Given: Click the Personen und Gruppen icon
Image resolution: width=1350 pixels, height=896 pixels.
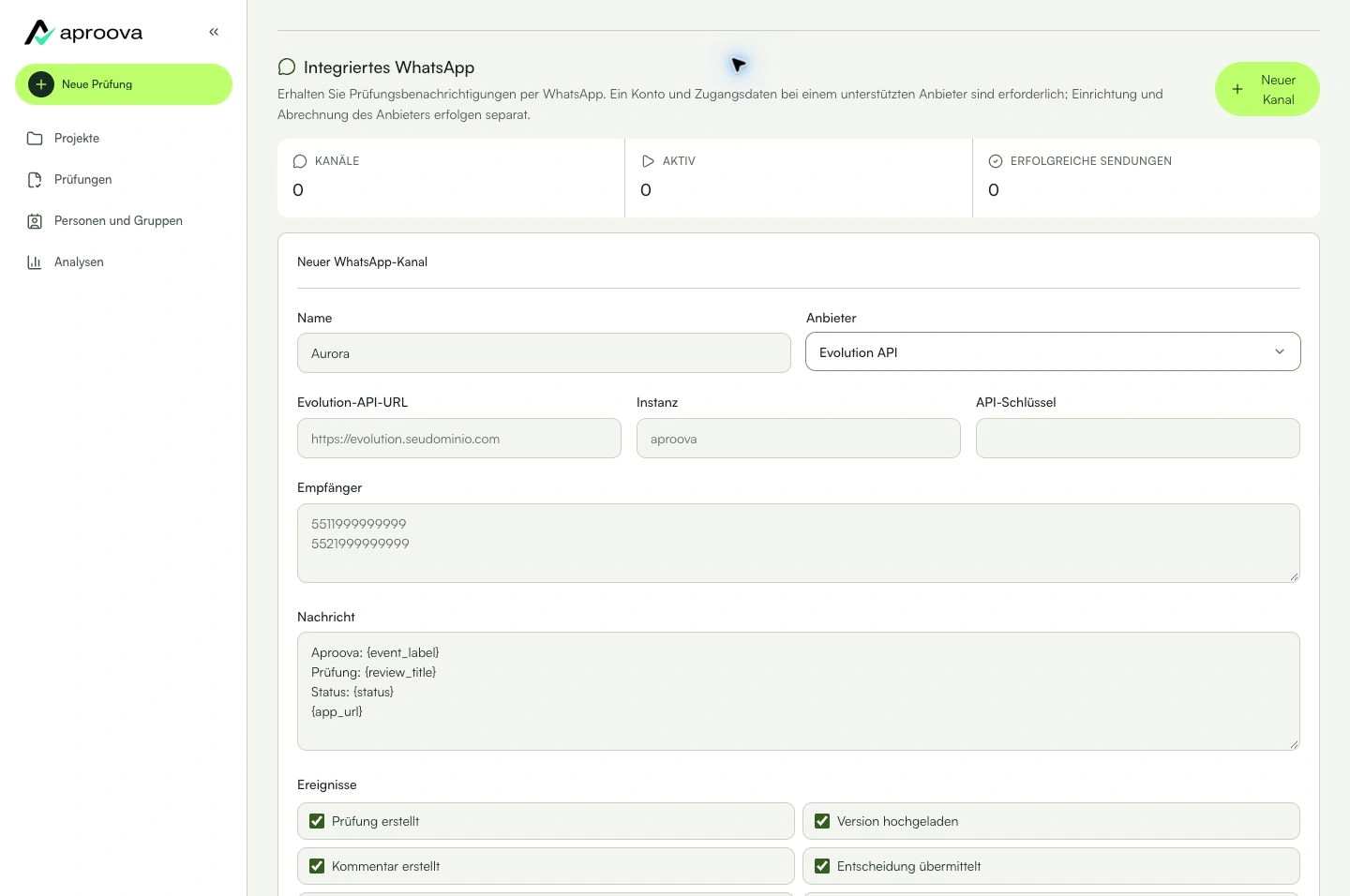Looking at the screenshot, I should click(35, 221).
